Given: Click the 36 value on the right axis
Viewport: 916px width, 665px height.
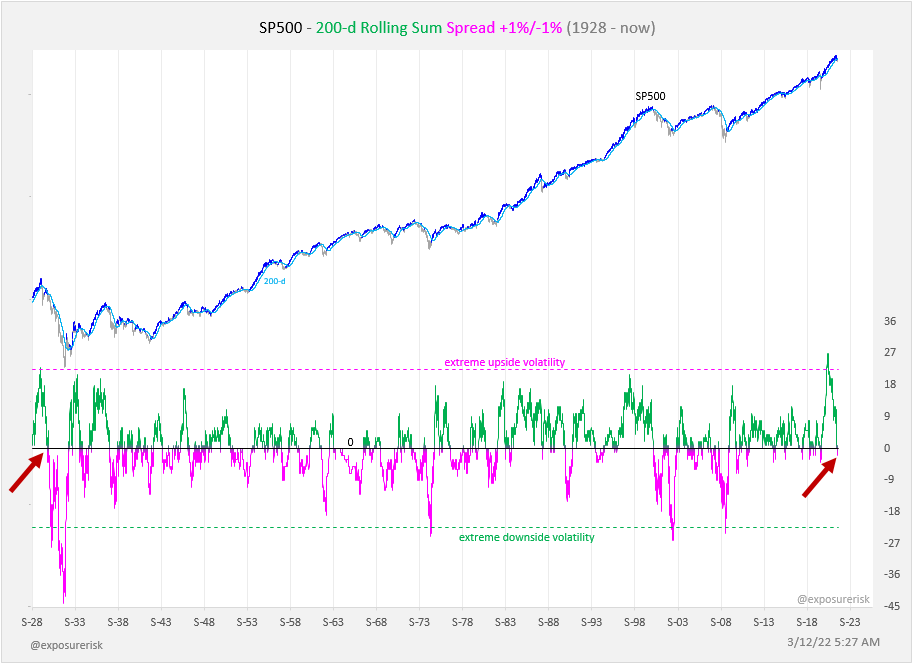Looking at the screenshot, I should (x=890, y=321).
